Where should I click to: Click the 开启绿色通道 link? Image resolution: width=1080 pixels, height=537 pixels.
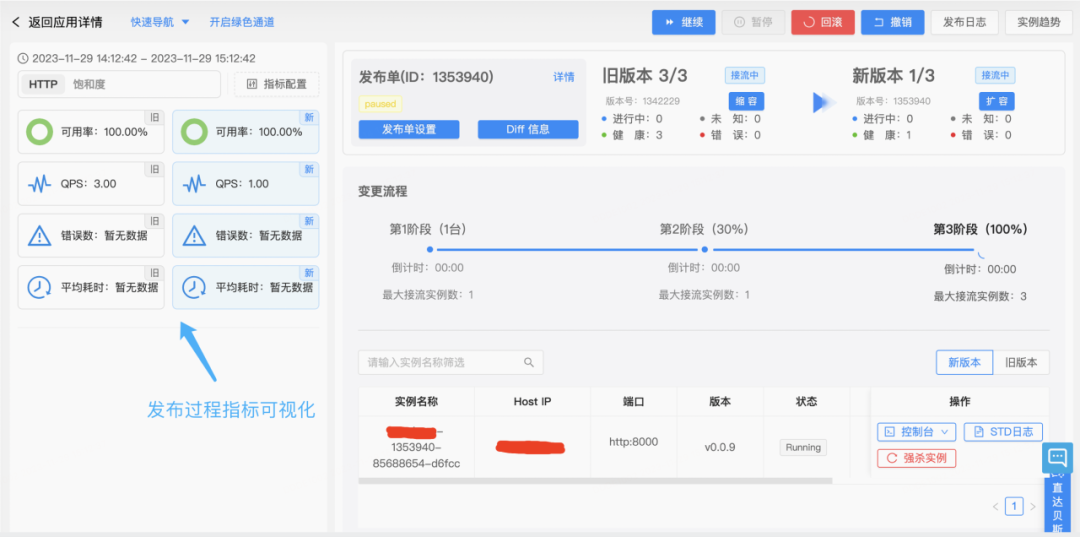[242, 22]
